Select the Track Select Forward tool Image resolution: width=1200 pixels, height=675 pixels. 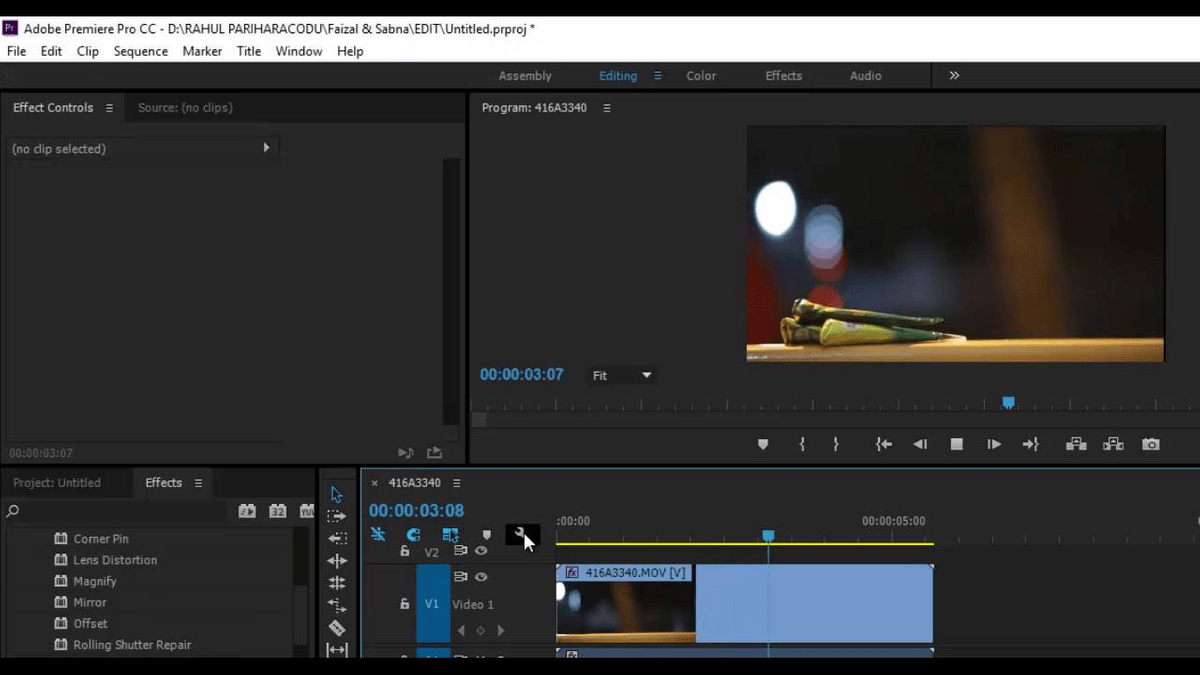click(337, 516)
